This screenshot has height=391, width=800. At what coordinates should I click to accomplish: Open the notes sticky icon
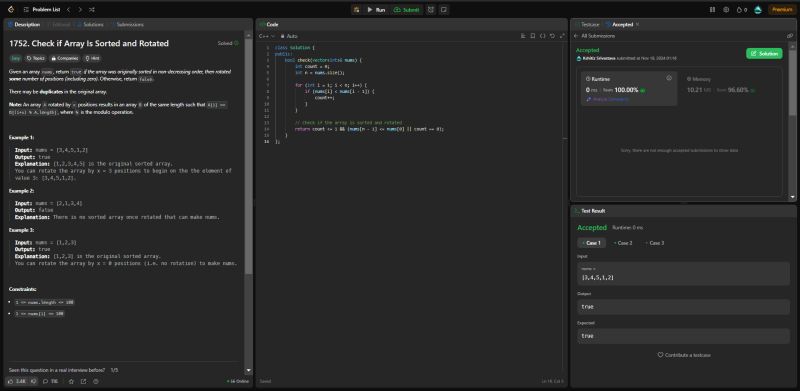click(x=444, y=10)
